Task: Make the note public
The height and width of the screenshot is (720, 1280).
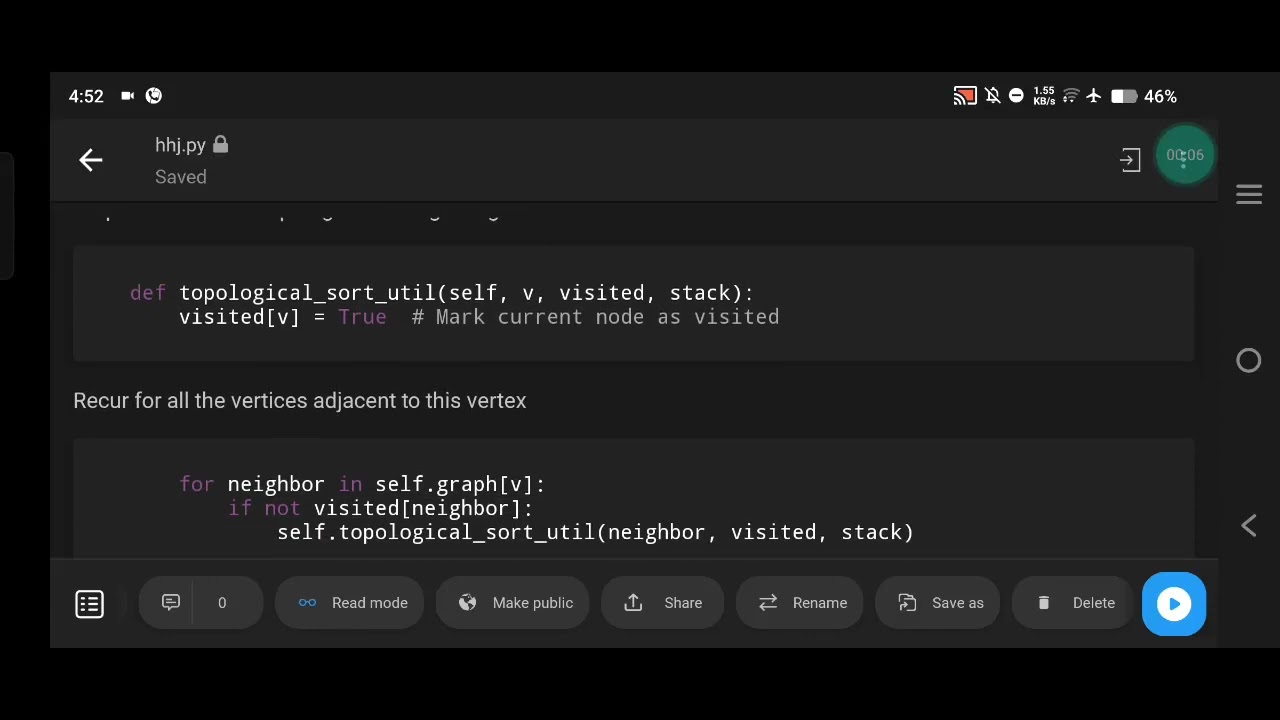Action: click(x=512, y=603)
